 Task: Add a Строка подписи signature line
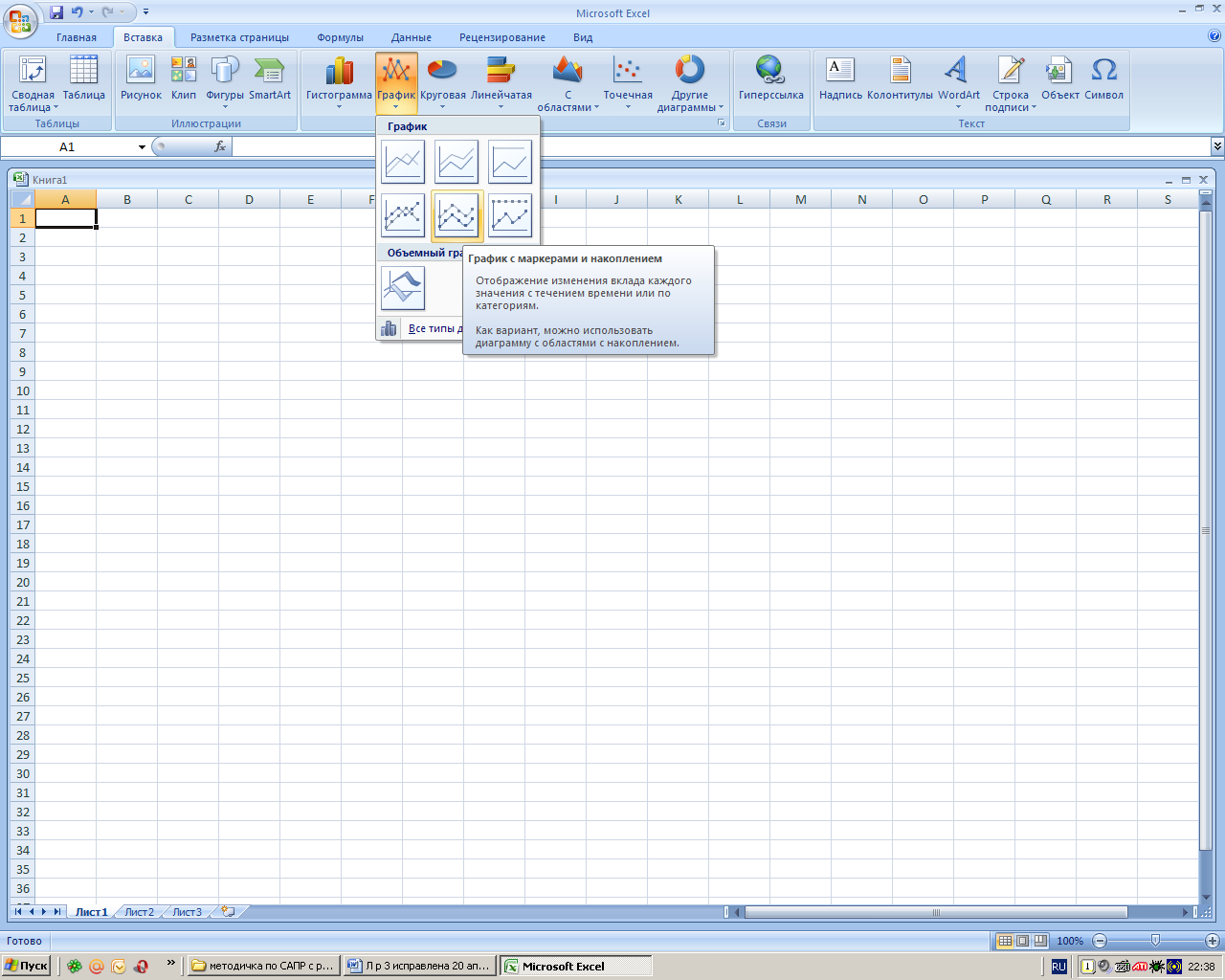point(1011,83)
